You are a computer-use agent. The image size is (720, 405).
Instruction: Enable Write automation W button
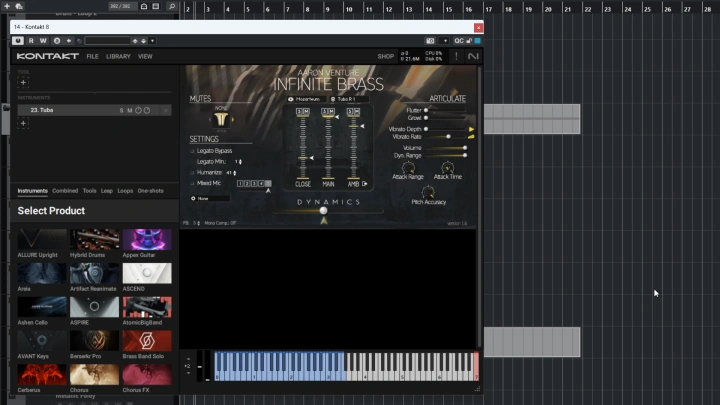[x=43, y=41]
